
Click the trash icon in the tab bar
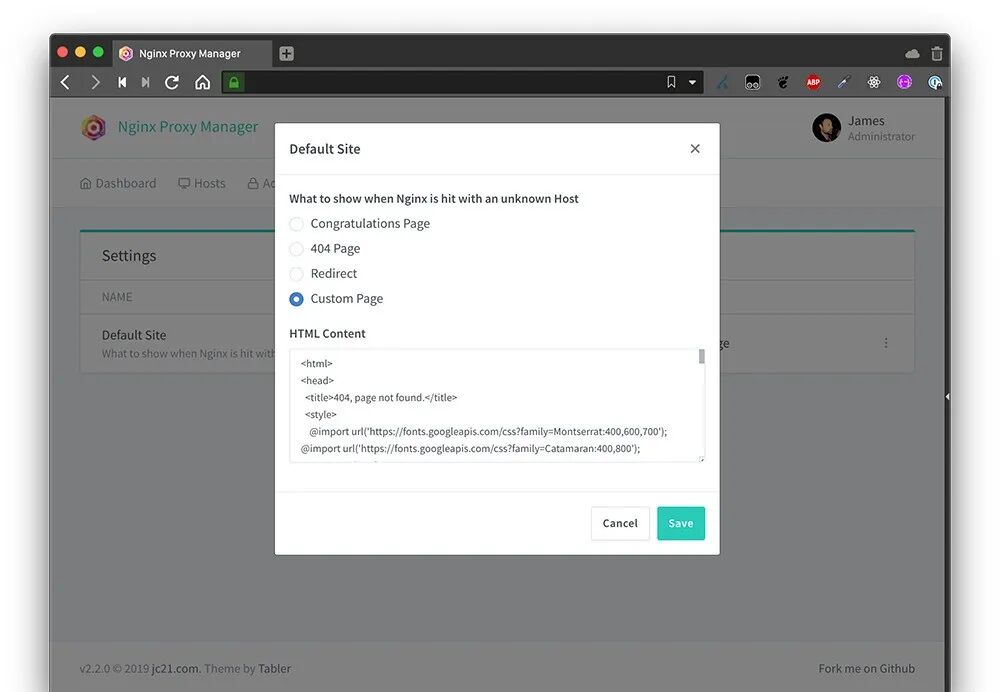[x=936, y=54]
